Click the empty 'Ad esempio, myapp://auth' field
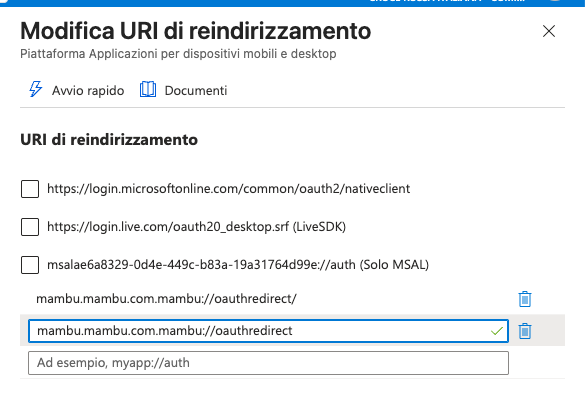The image size is (585, 395). [x=268, y=363]
